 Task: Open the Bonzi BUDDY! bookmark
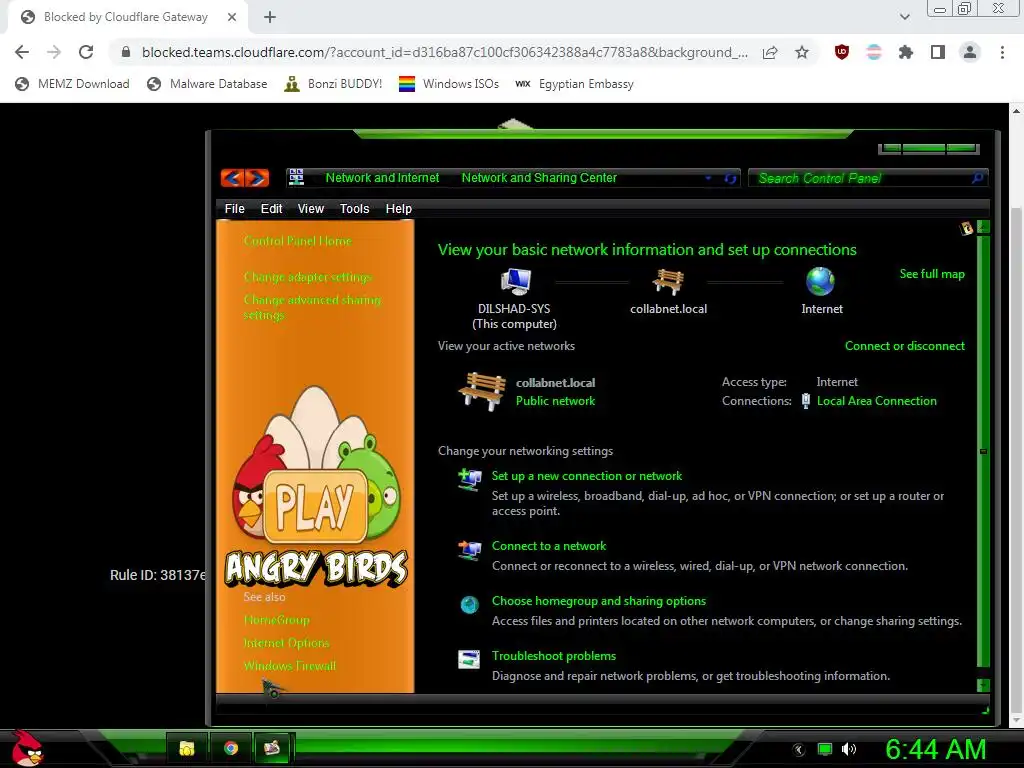(333, 84)
